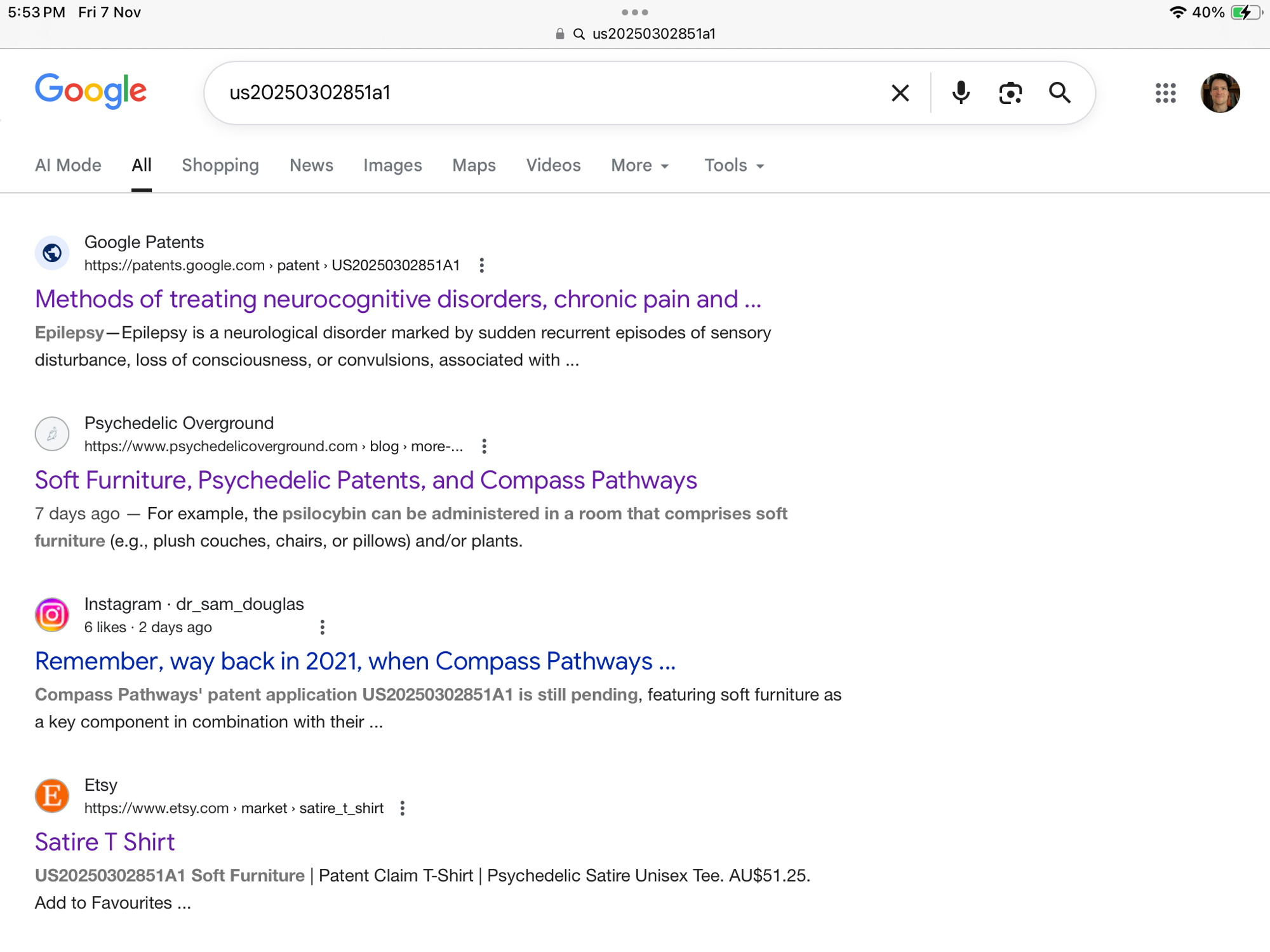Start voice search with microphone icon

(x=961, y=93)
